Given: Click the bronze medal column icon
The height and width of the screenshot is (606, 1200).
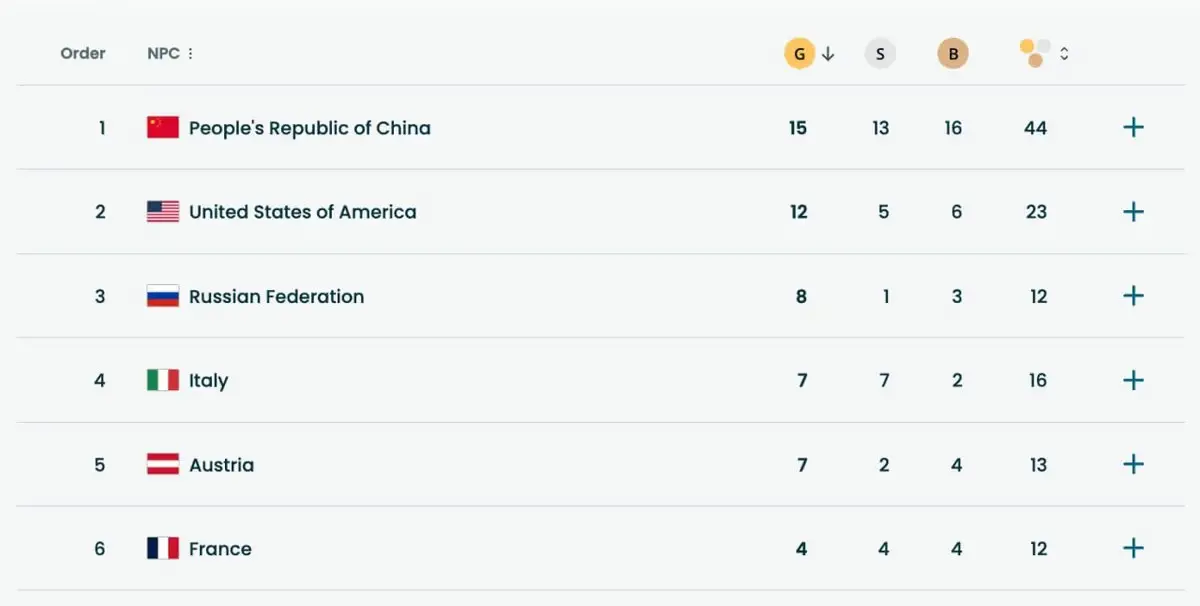Looking at the screenshot, I should [x=953, y=54].
